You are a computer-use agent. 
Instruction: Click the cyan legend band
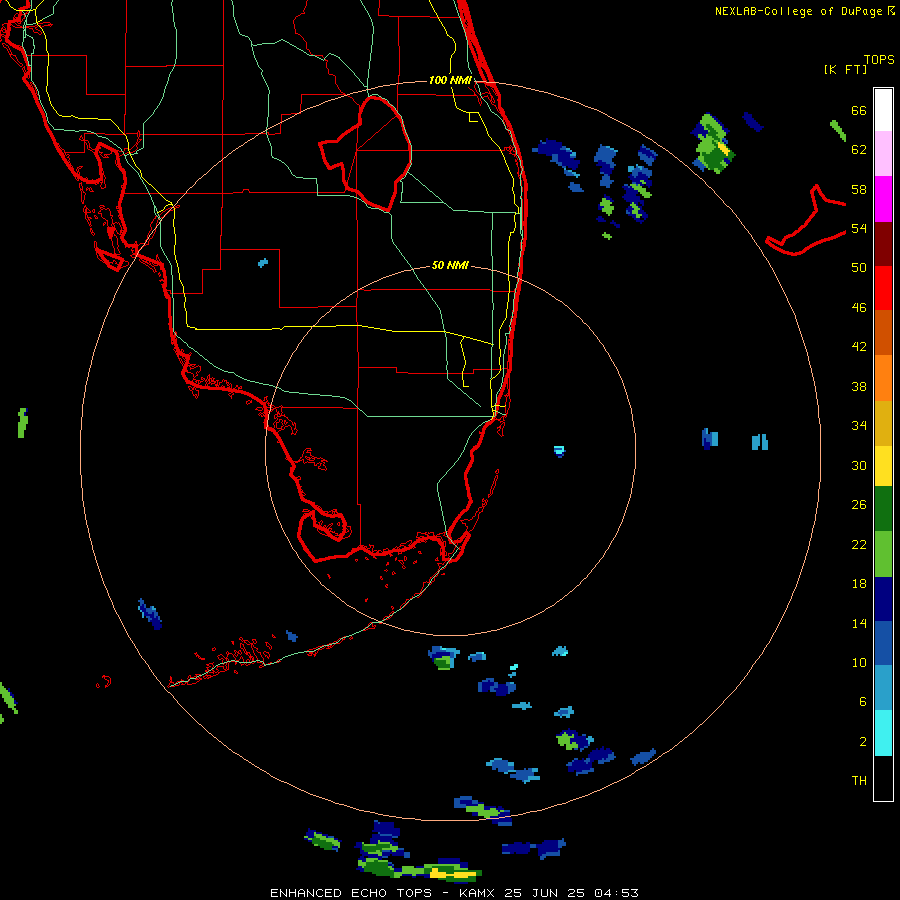(883, 733)
